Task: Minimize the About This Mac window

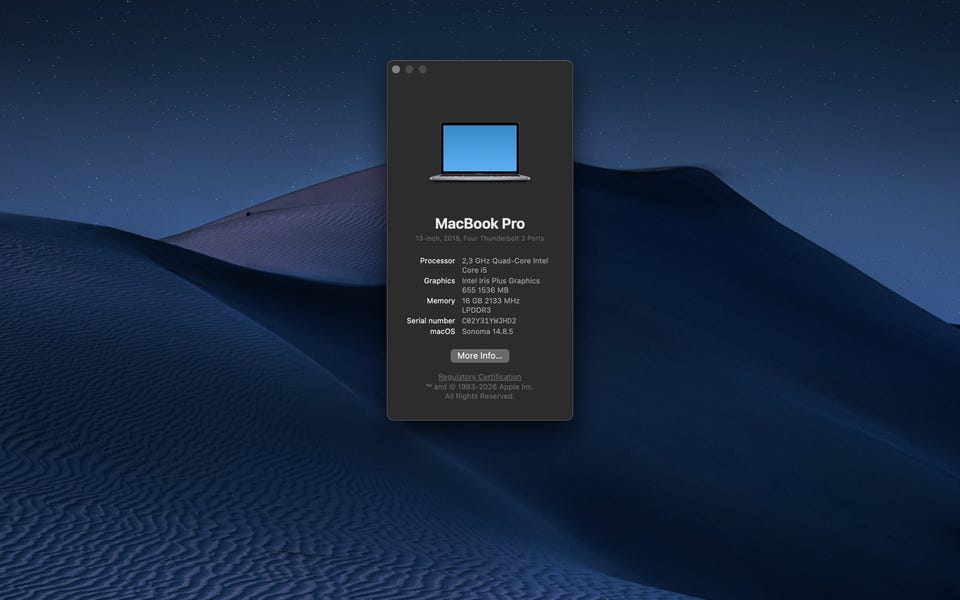Action: pos(410,69)
